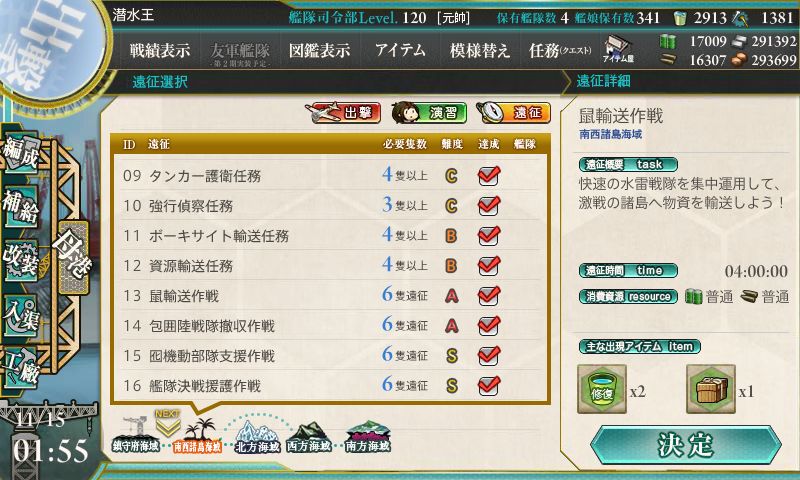Select the 出撃 sortie button
Screen dimensions: 800x480
(x=343, y=113)
